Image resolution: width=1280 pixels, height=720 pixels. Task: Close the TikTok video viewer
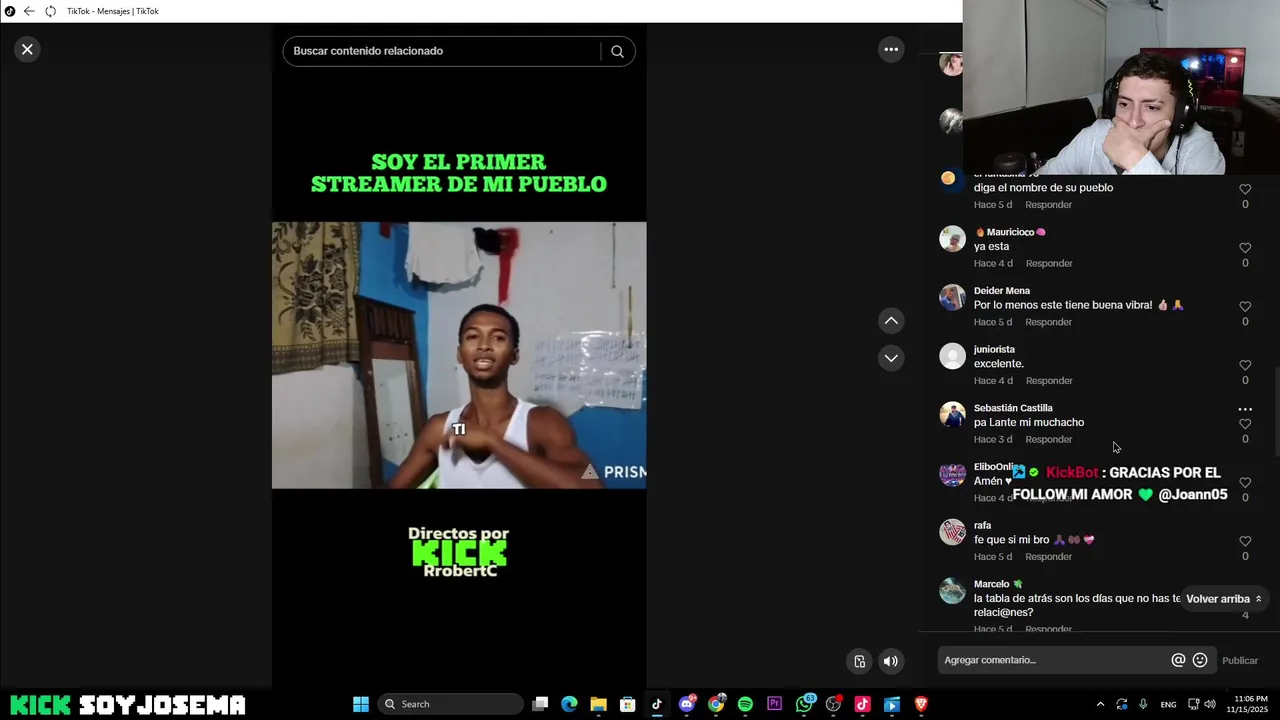(27, 49)
